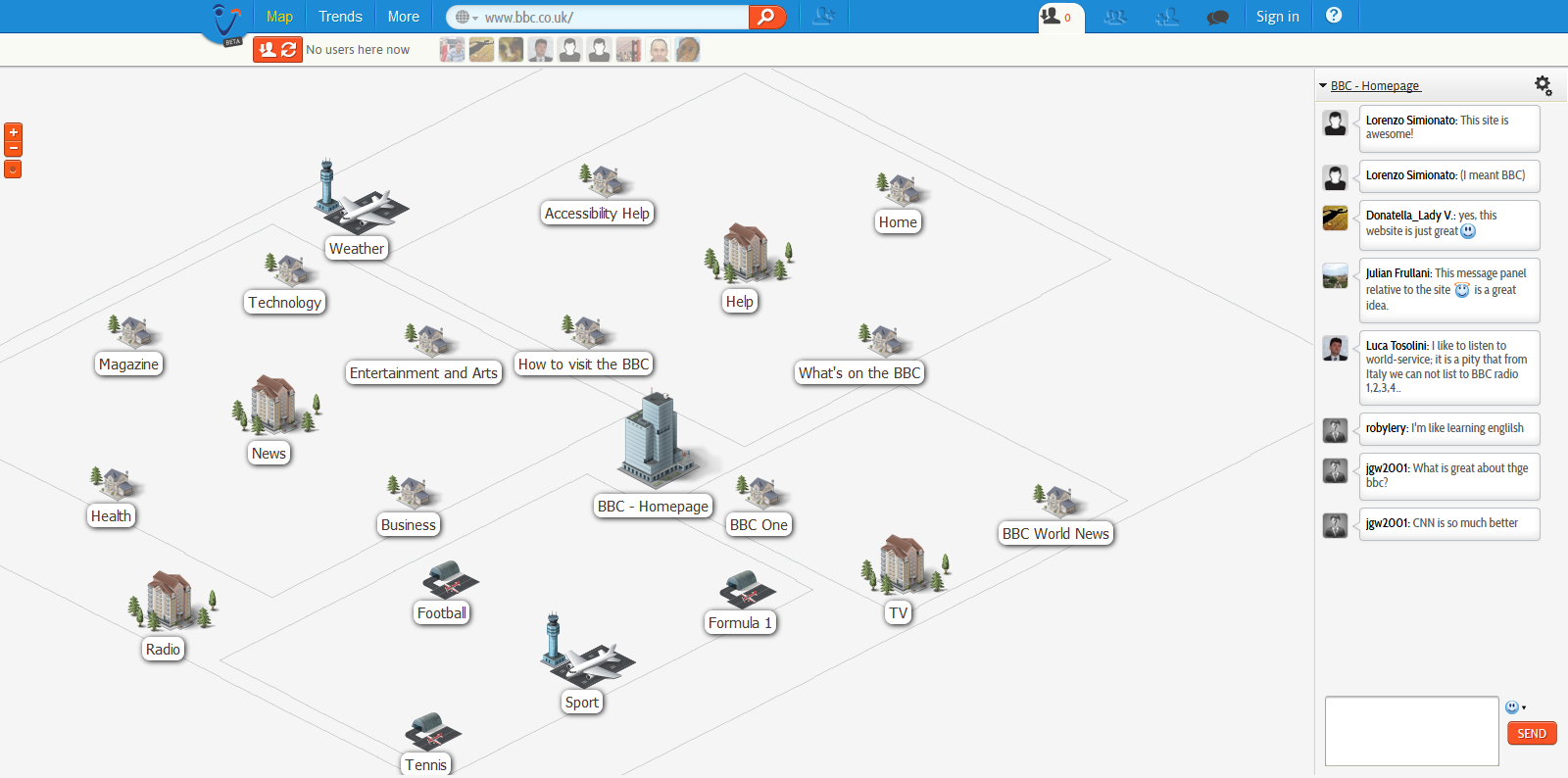
Task: Open the More menu
Action: point(403,17)
